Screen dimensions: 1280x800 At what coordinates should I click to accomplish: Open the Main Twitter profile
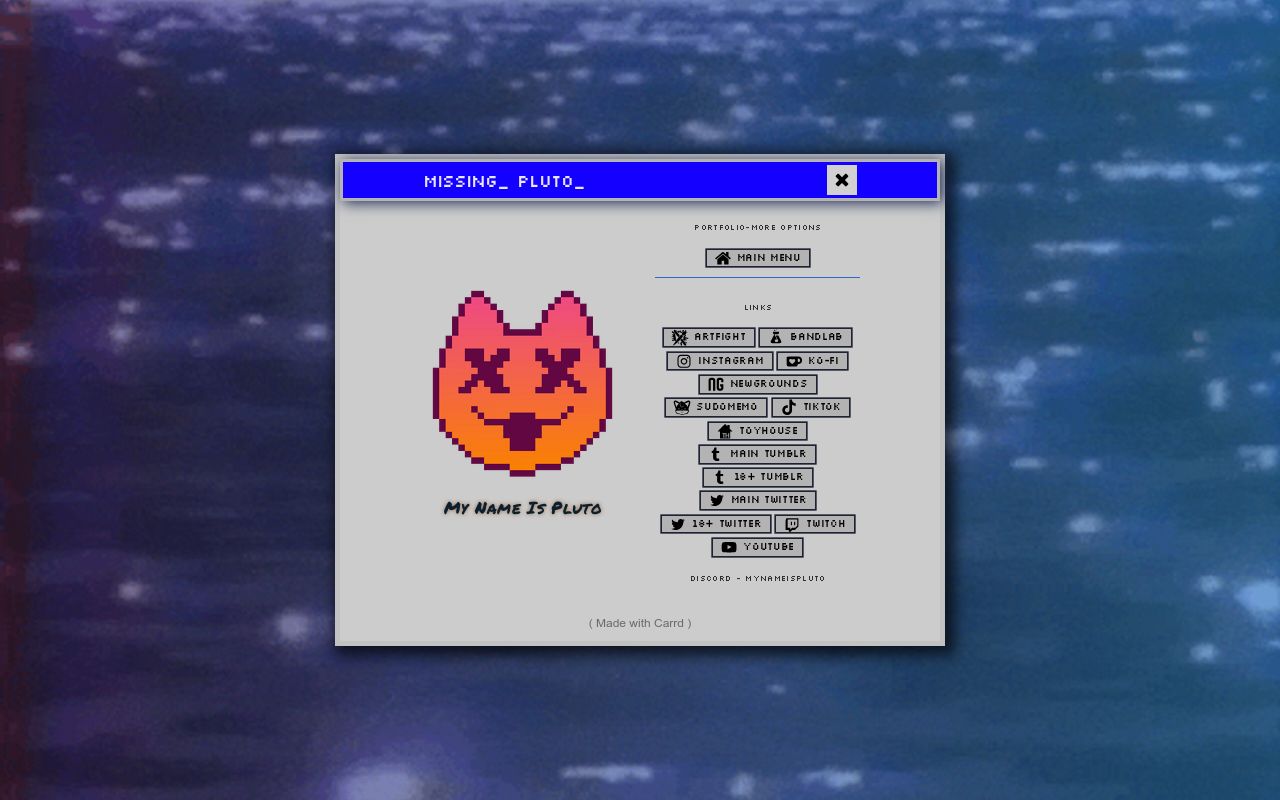757,500
